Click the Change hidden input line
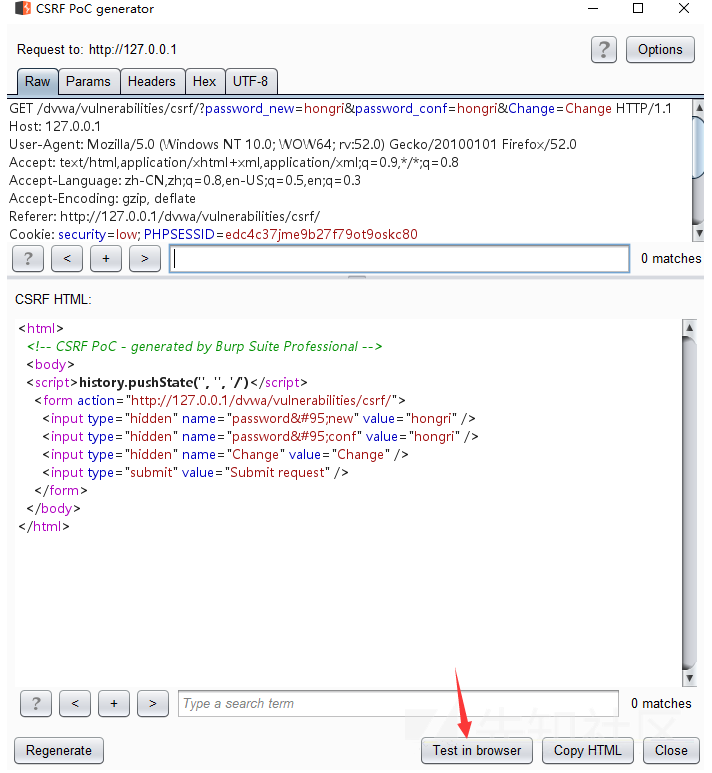The width and height of the screenshot is (712, 773). click(x=225, y=455)
